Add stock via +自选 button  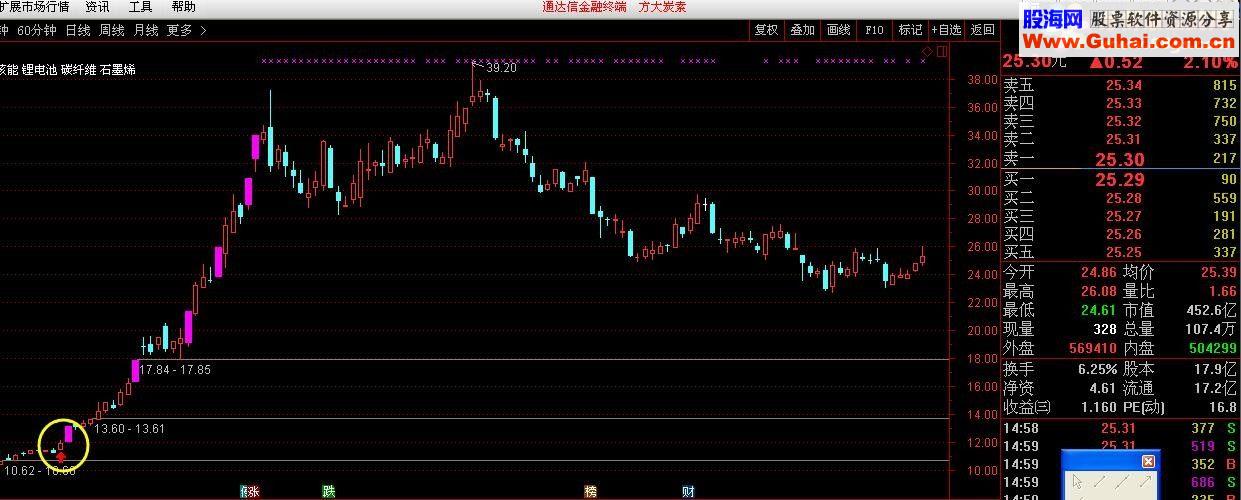coord(946,30)
